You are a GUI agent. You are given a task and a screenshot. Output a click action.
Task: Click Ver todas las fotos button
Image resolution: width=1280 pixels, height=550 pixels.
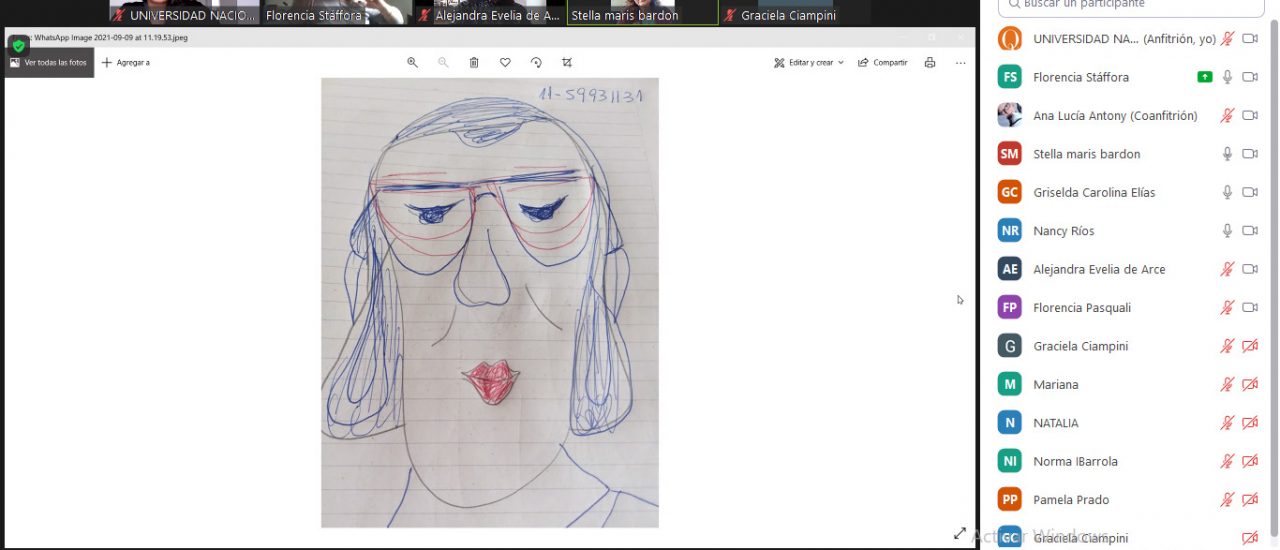click(48, 62)
